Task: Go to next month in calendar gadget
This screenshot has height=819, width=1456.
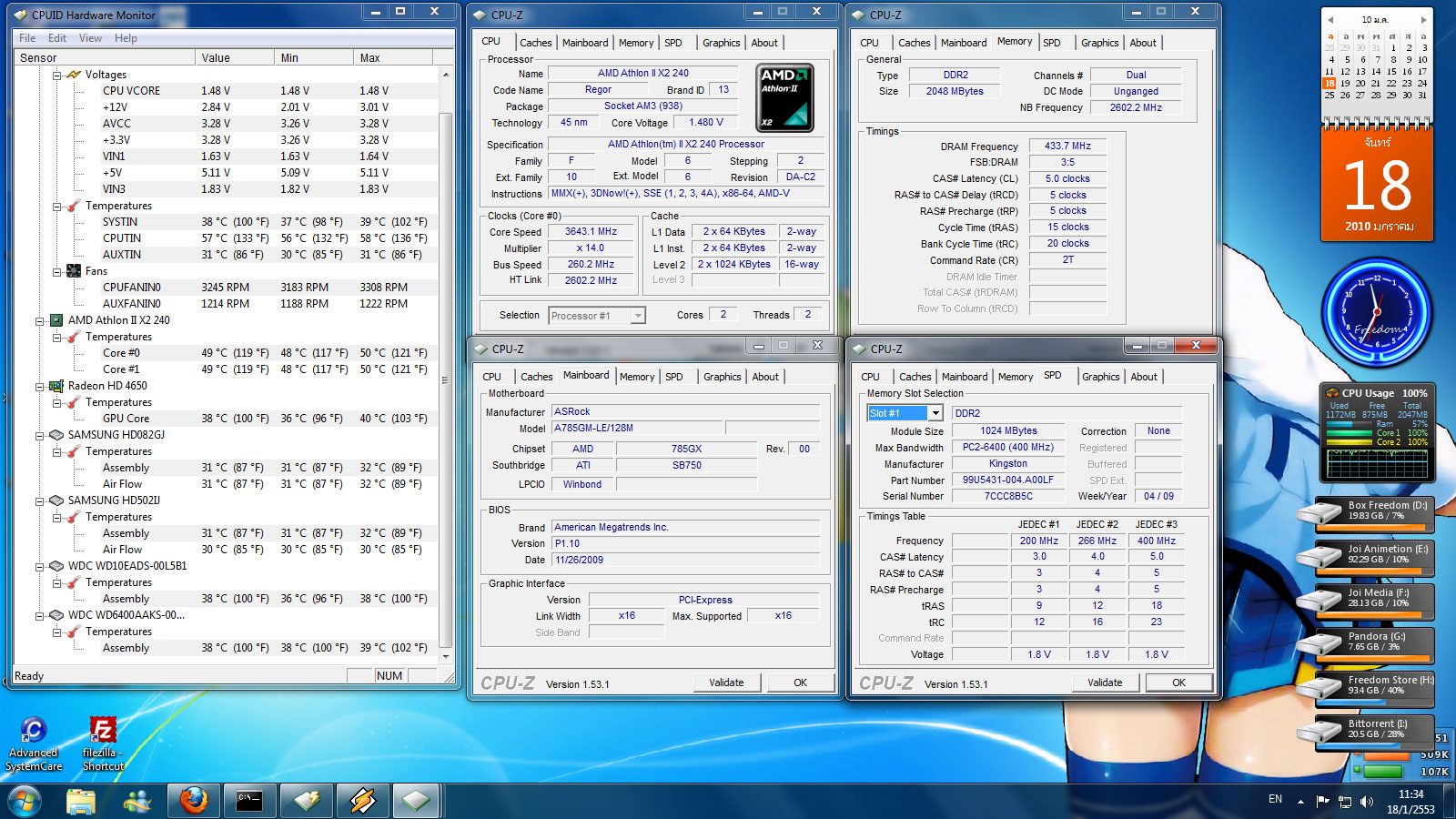Action: click(1423, 19)
